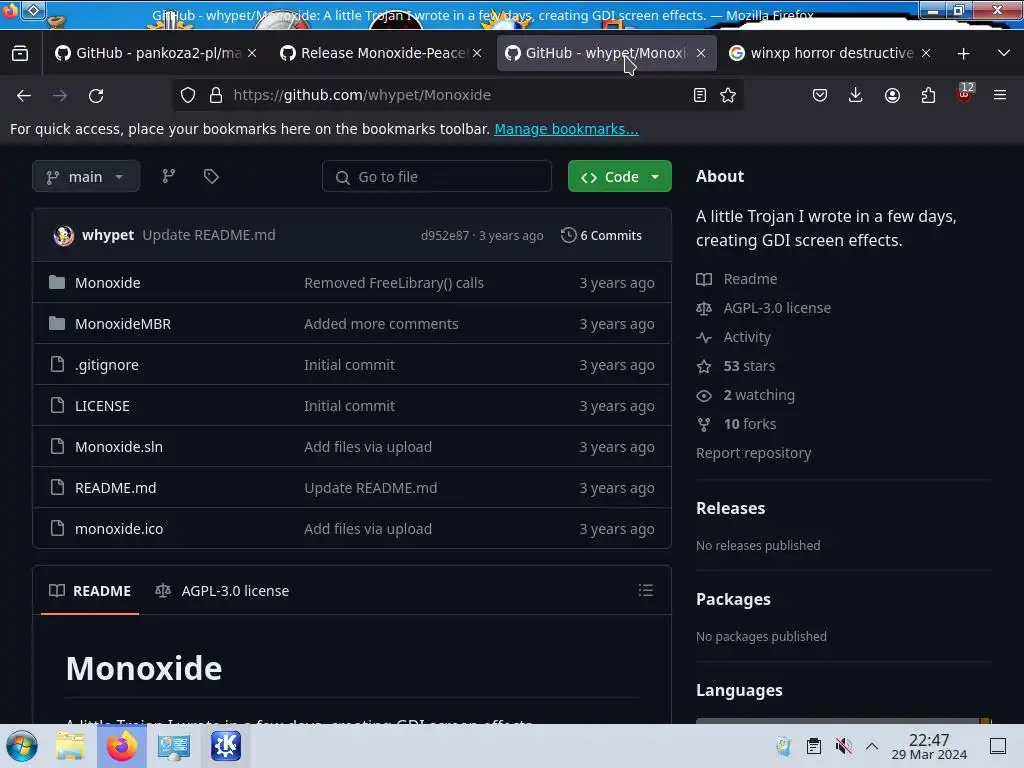
Task: Reload the current GitHub page
Action: [96, 95]
